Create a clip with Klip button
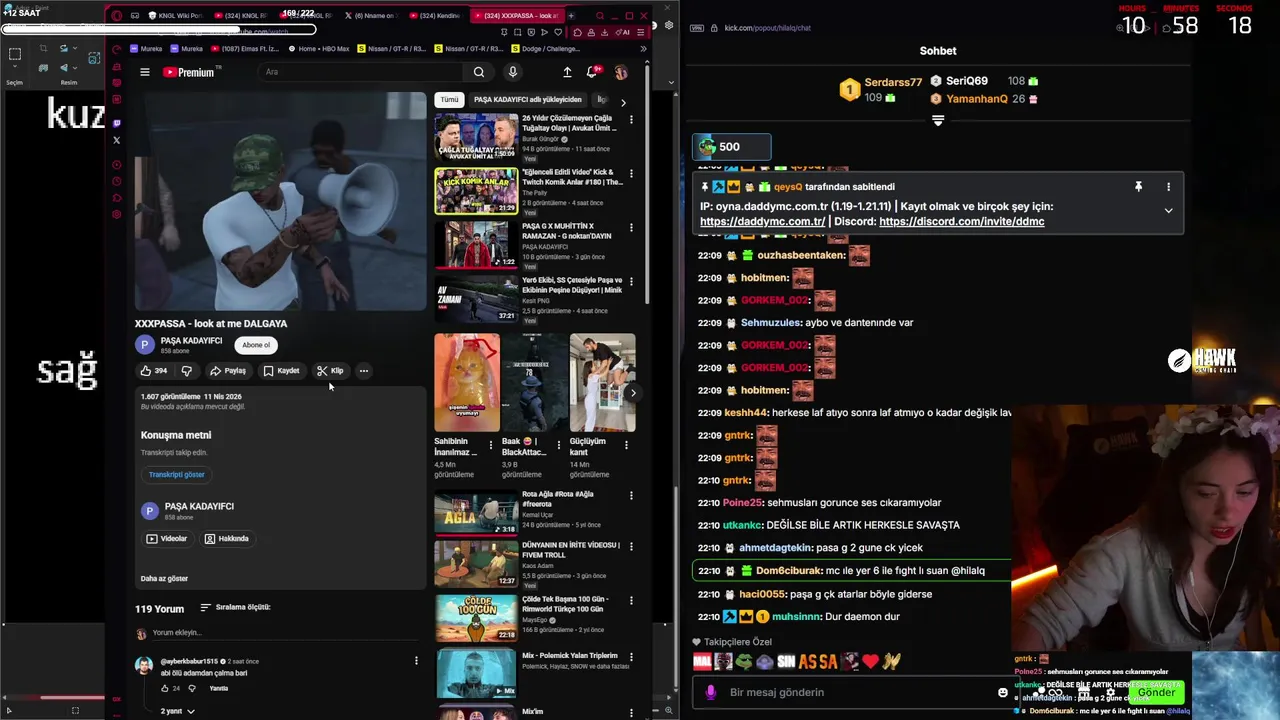This screenshot has width=1280, height=720. coord(330,371)
